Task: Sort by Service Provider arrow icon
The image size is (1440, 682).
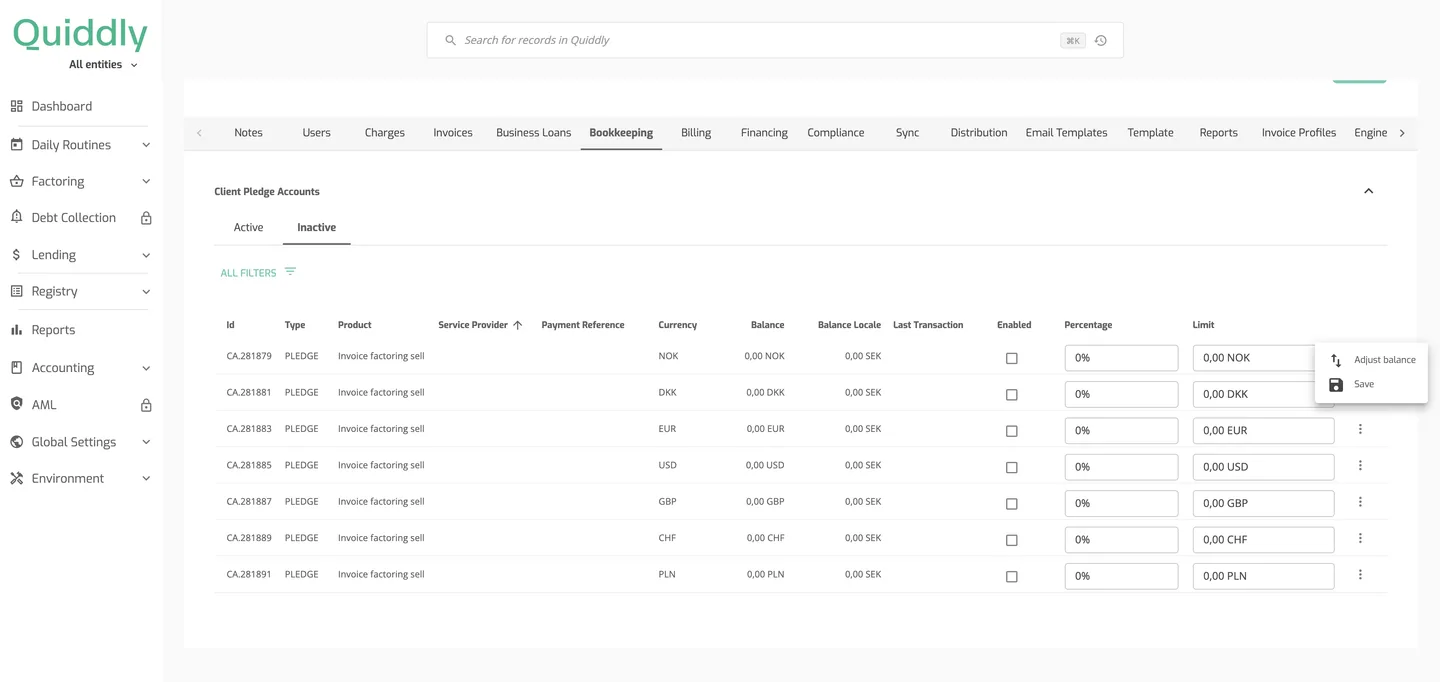Action: click(518, 325)
